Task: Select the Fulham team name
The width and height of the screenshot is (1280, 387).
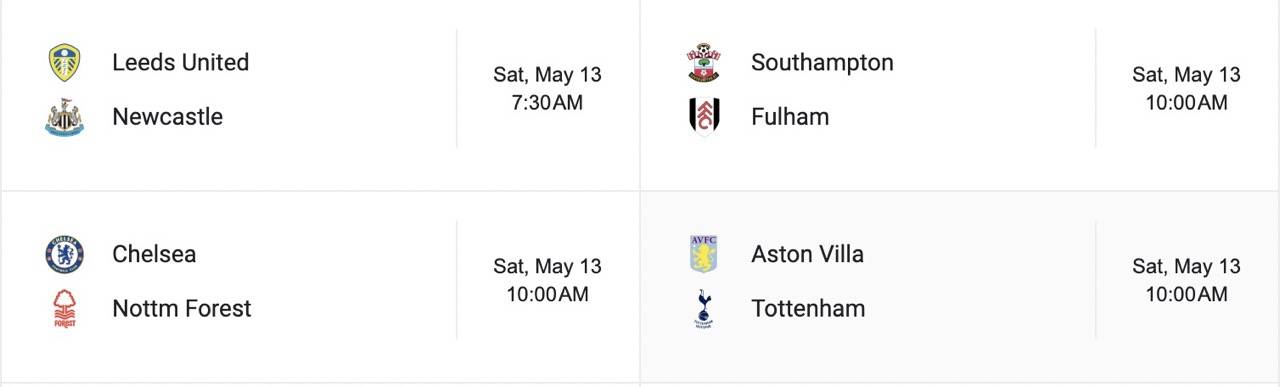Action: (790, 116)
